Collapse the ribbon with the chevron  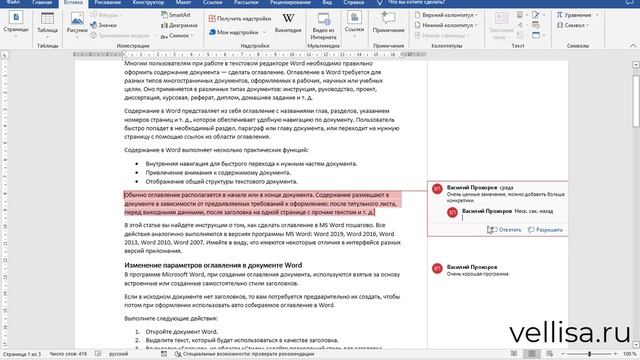(x=633, y=46)
